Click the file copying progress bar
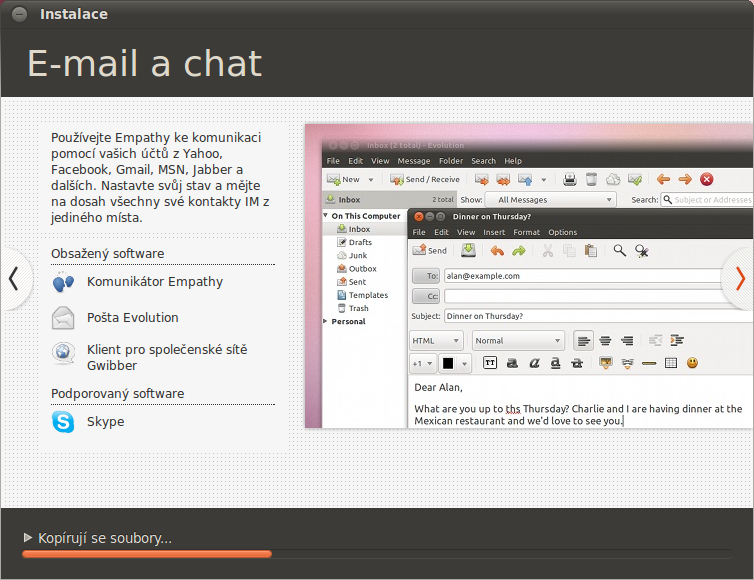The width and height of the screenshot is (754, 580). pyautogui.click(x=377, y=554)
